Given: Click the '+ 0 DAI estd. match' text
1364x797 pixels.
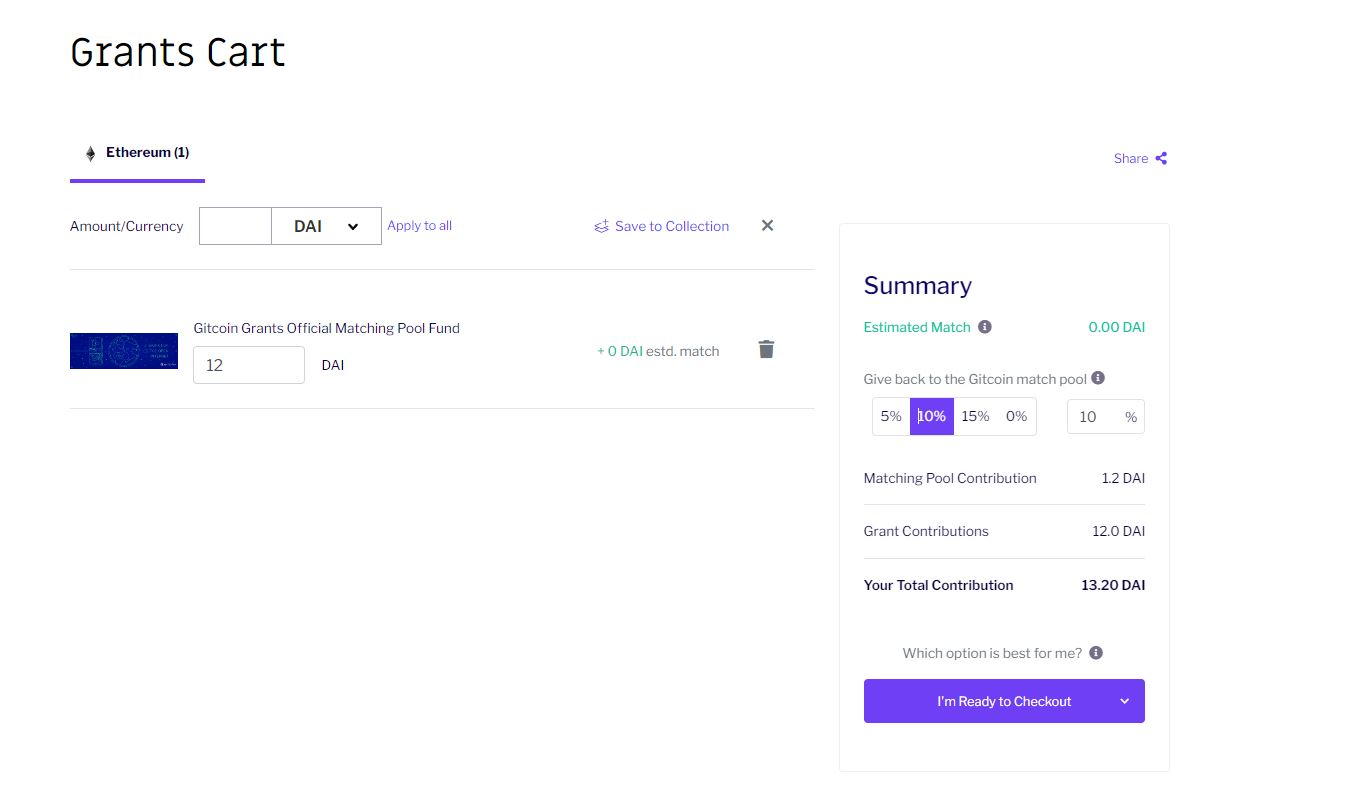Looking at the screenshot, I should [x=658, y=351].
